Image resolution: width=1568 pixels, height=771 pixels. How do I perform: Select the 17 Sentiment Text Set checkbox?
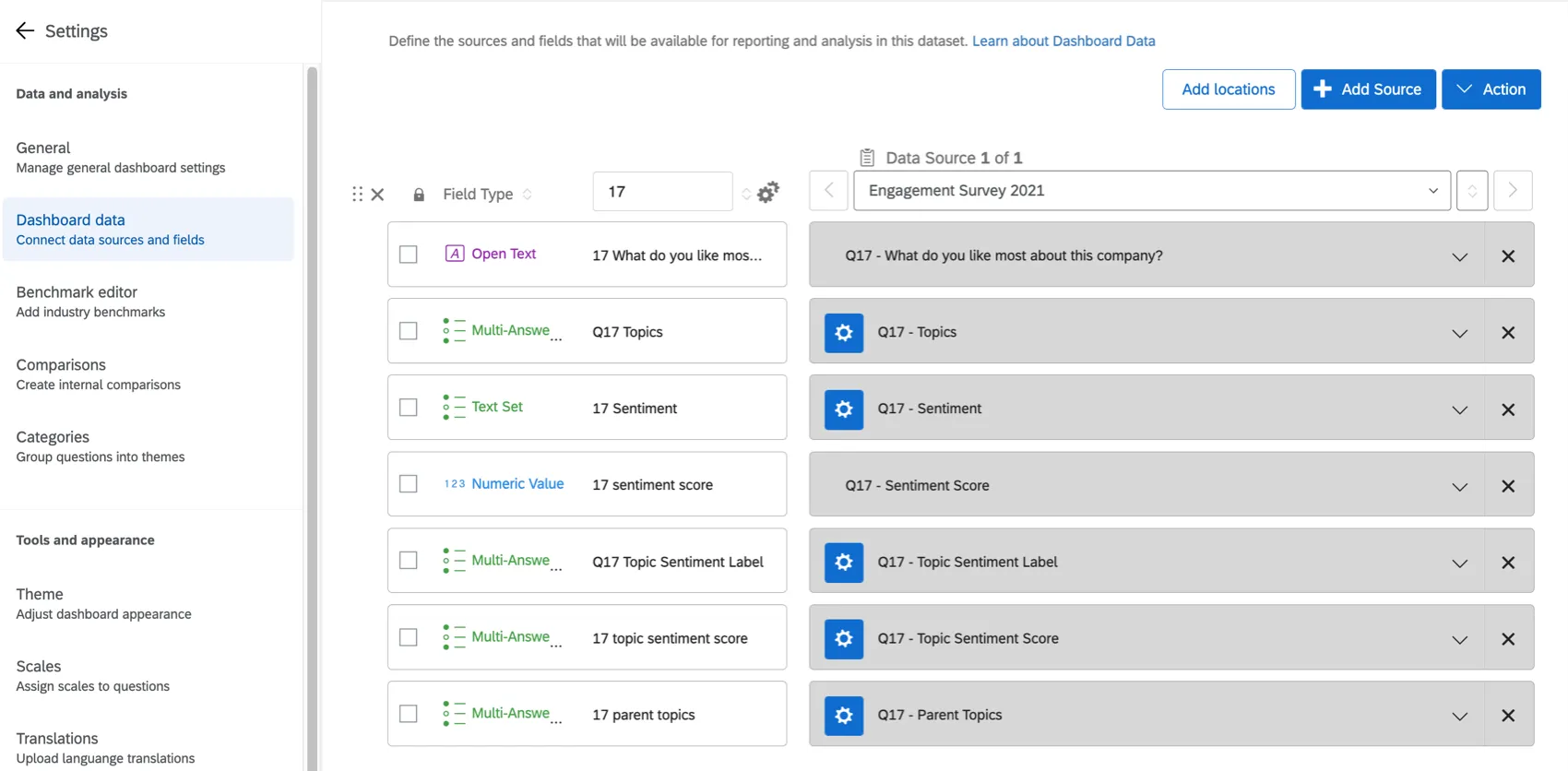click(409, 408)
